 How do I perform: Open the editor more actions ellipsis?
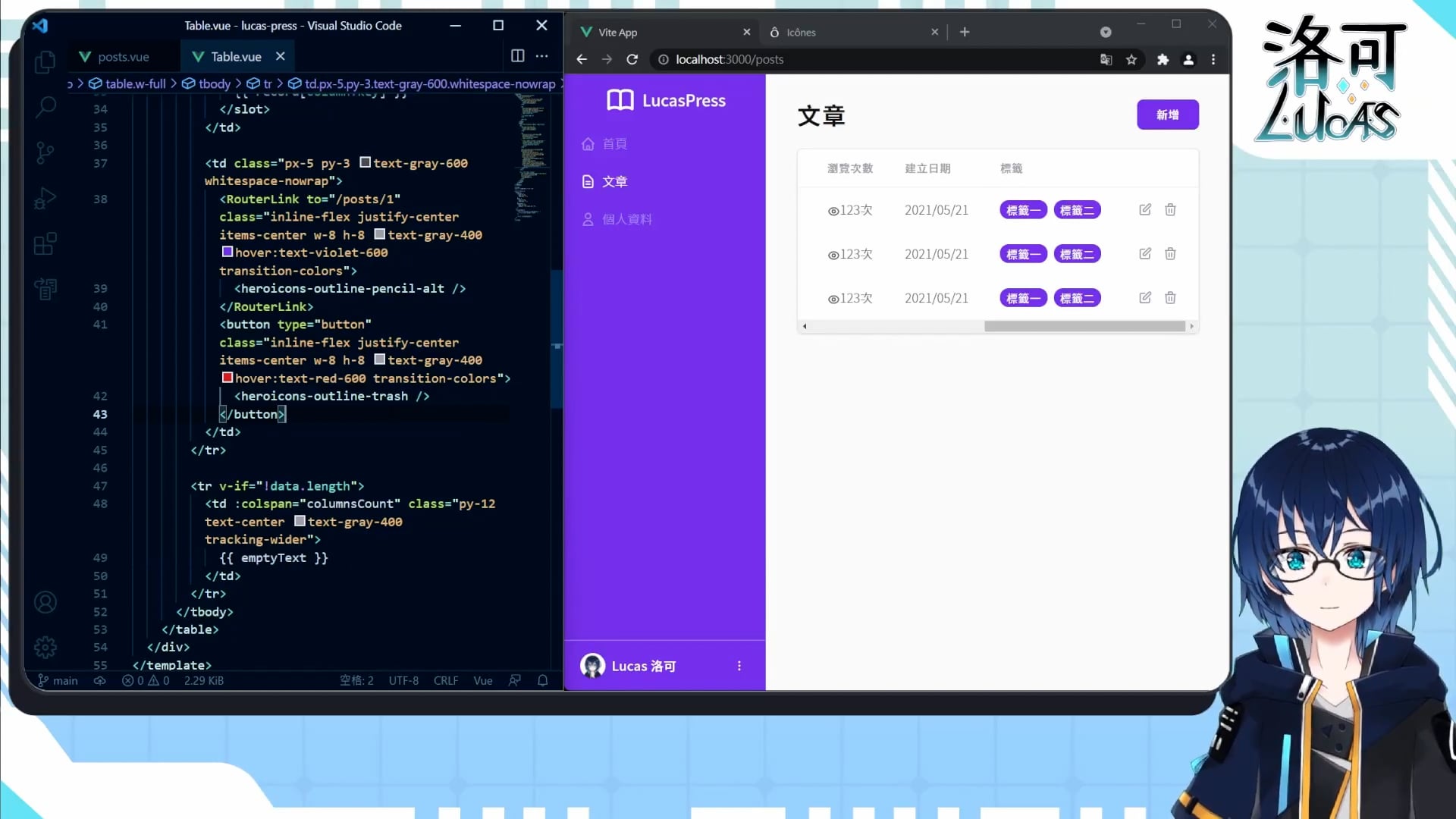coord(541,56)
